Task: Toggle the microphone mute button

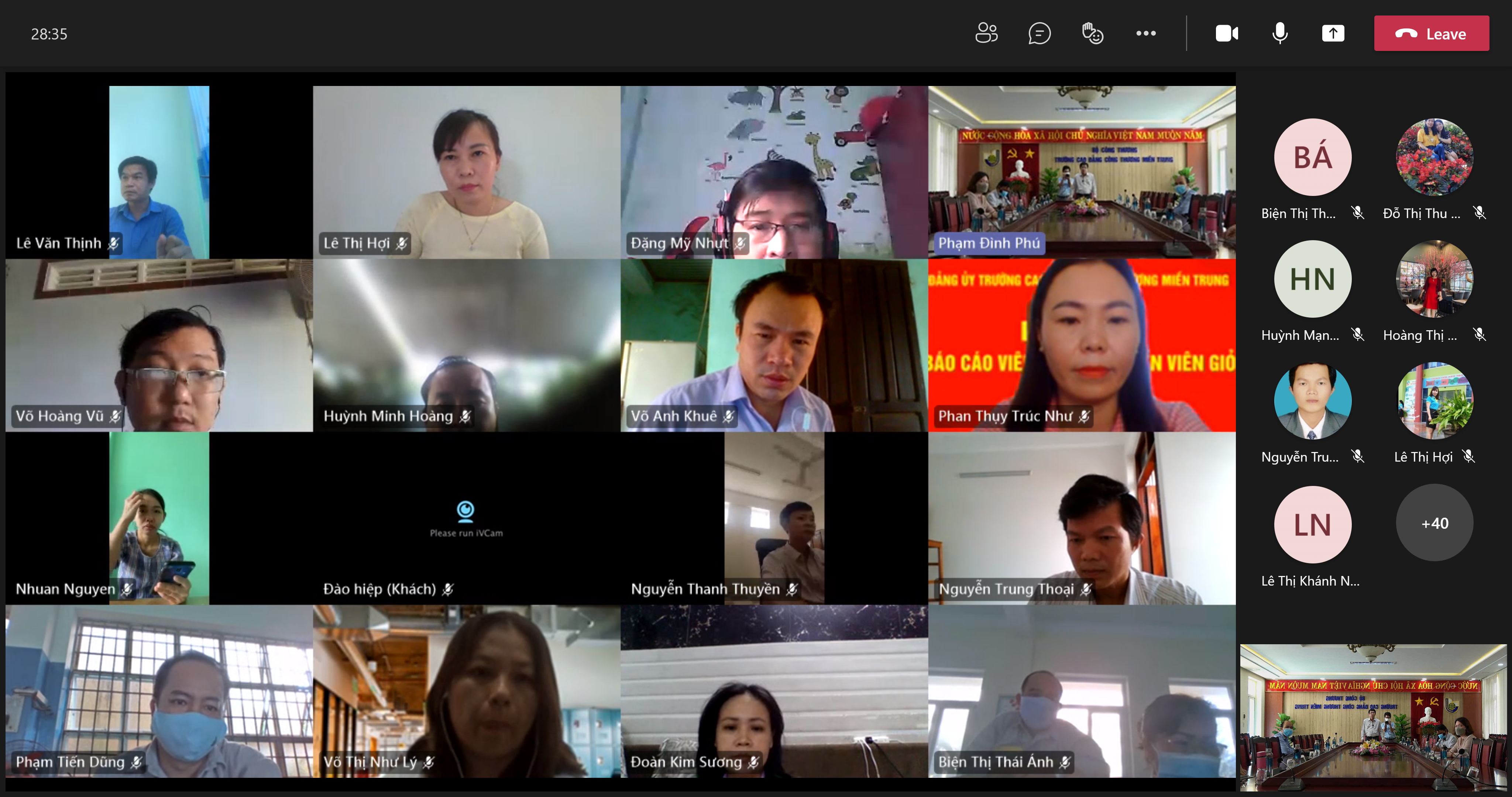Action: pos(1279,34)
